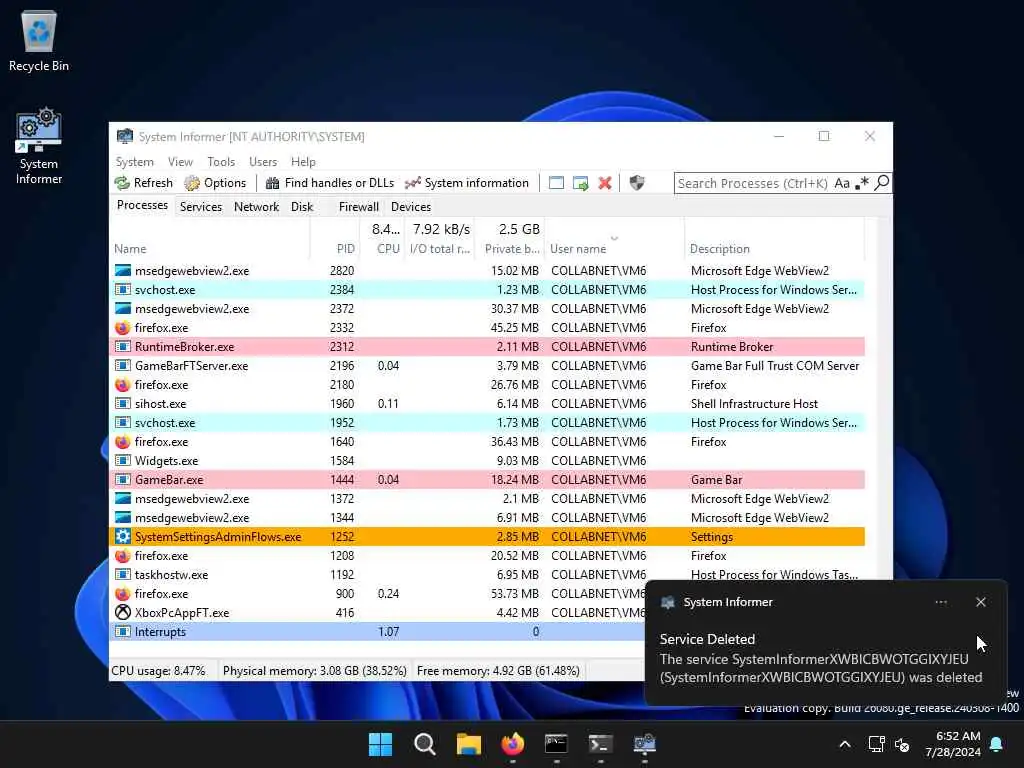Viewport: 1024px width, 768px height.
Task: Select firefox.exe row with PID 2332
Action: tap(487, 328)
